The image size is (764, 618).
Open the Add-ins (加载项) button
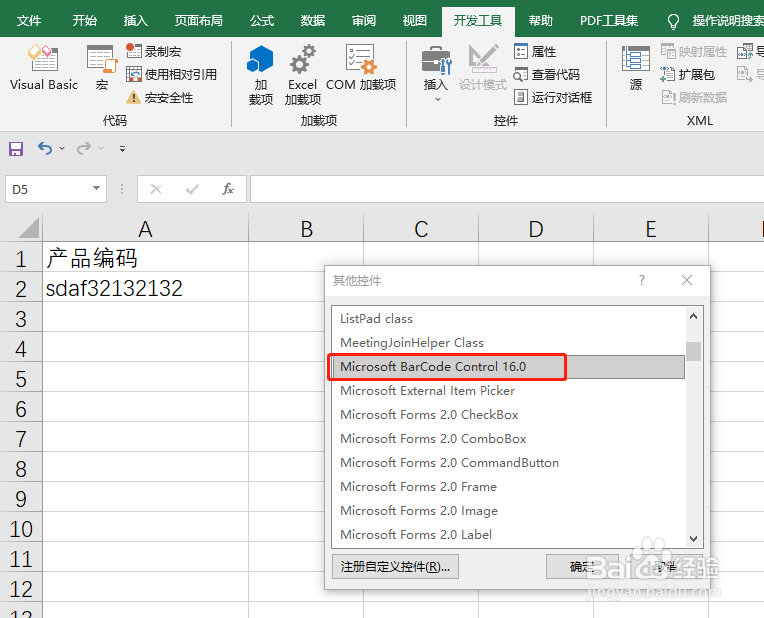pos(261,75)
